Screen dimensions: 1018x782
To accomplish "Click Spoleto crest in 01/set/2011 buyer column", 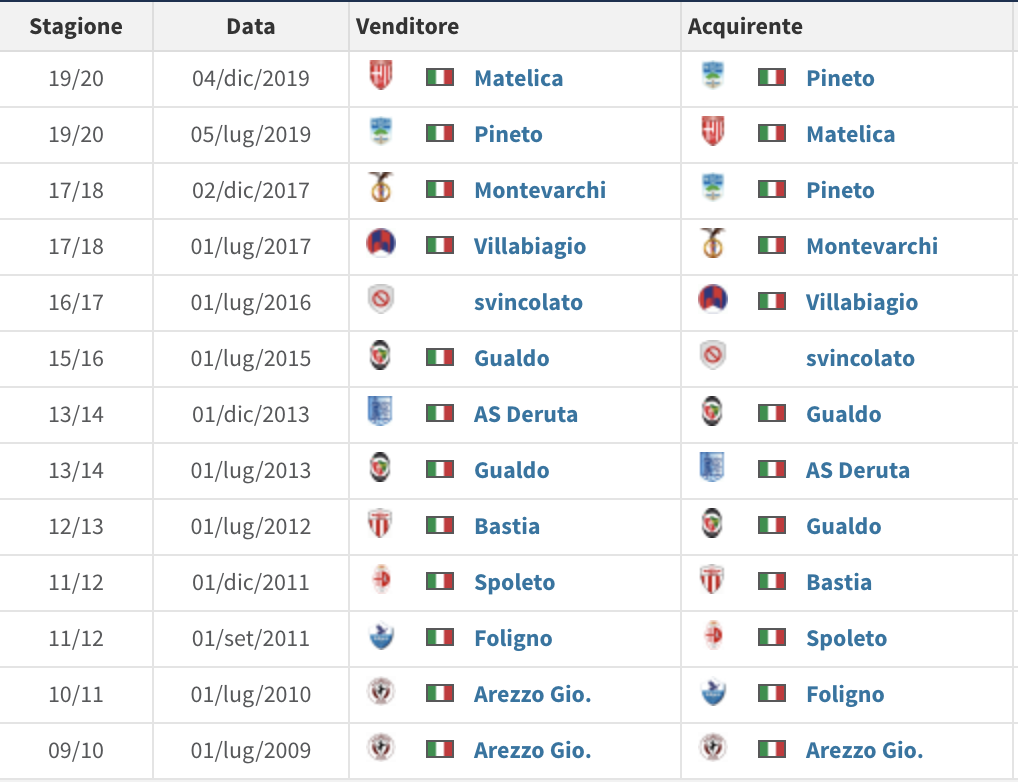I will [x=713, y=636].
